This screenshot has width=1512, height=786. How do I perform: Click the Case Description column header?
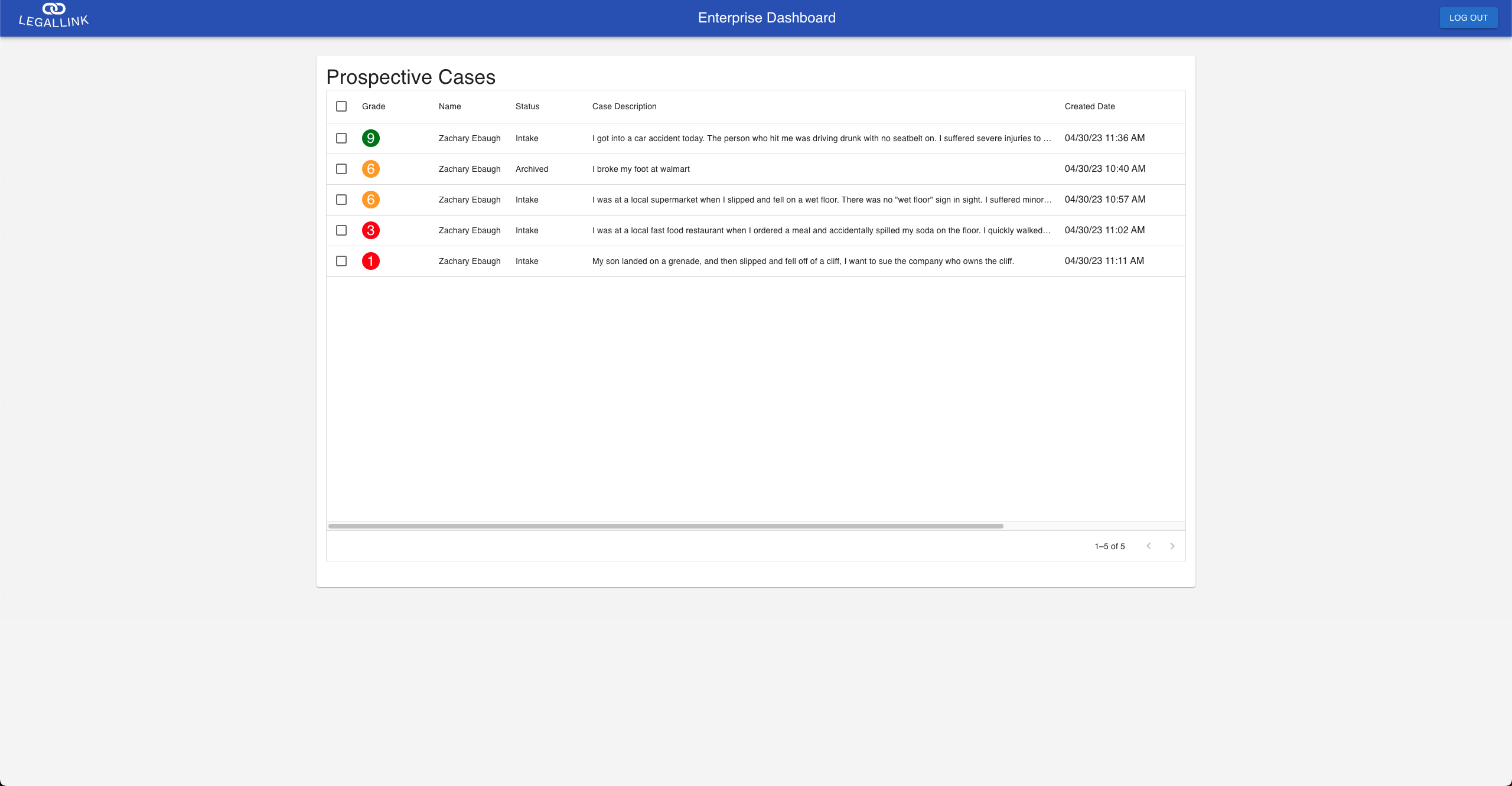tap(624, 106)
